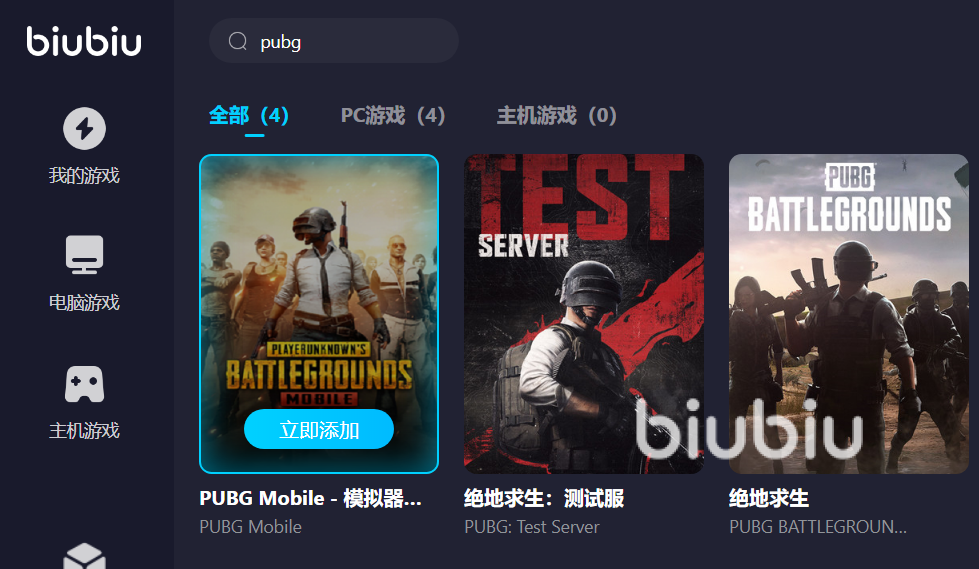979x569 pixels.
Task: Click the 绝地求生 game title
Action: [x=769, y=498]
